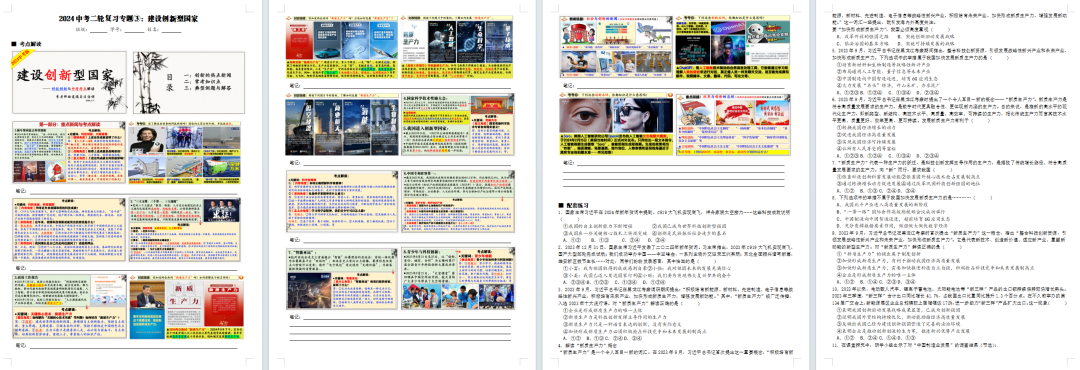The image size is (1080, 370).
Task: Select the 第一部分：重点新闻与考点解读 slide
Action: tap(69, 152)
